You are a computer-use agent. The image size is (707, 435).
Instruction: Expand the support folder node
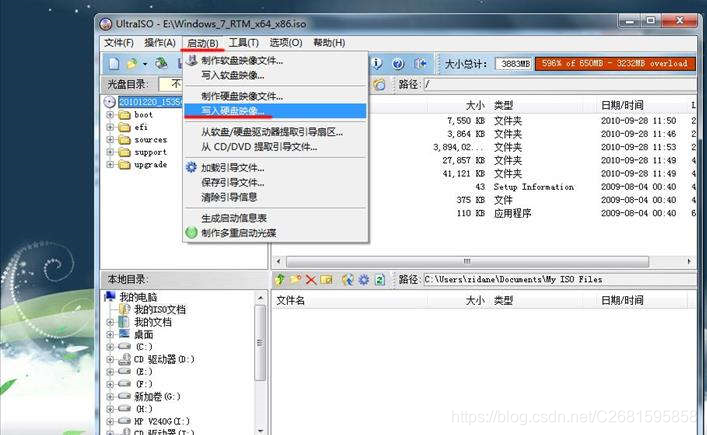coord(110,152)
